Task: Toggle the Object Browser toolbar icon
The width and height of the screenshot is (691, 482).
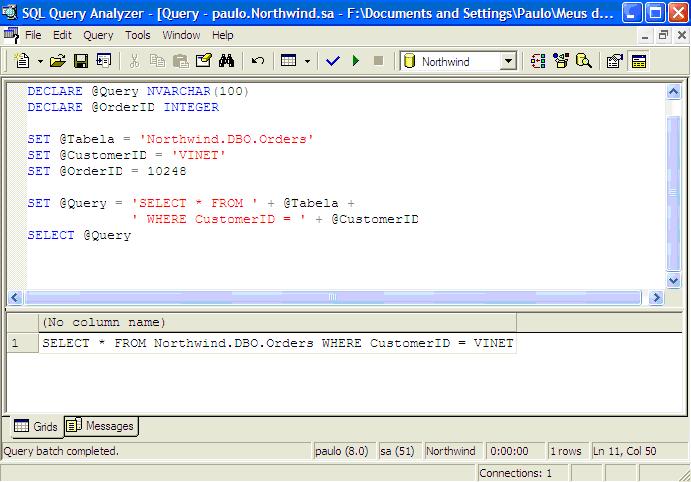Action: coord(562,61)
